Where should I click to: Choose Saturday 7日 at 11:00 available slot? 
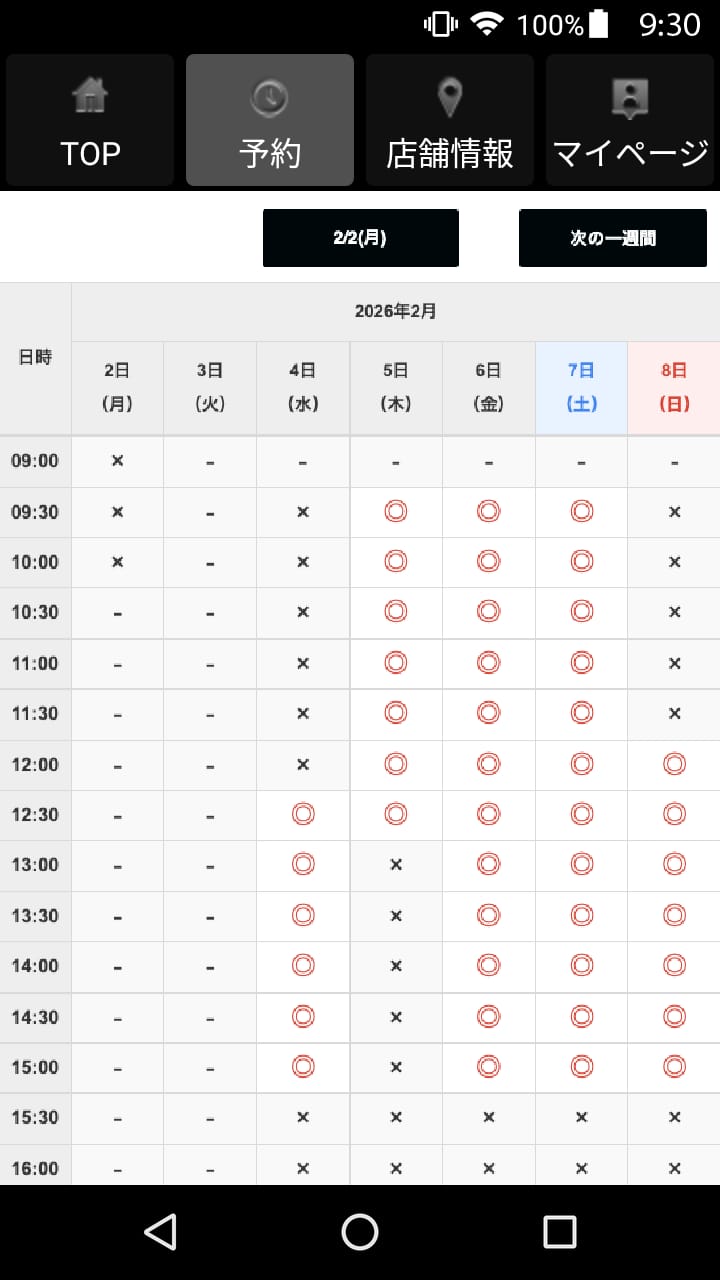[581, 663]
